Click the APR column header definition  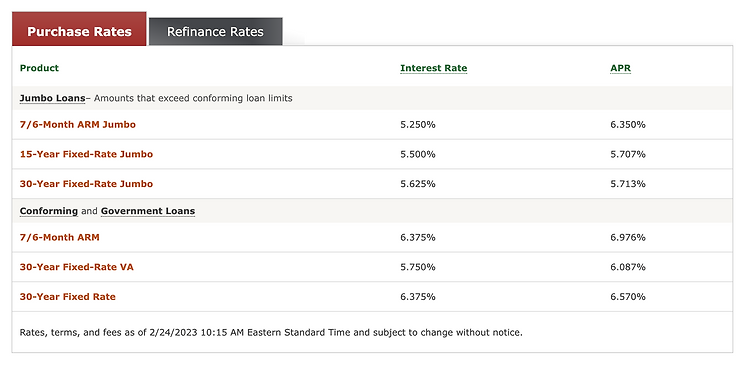point(620,68)
